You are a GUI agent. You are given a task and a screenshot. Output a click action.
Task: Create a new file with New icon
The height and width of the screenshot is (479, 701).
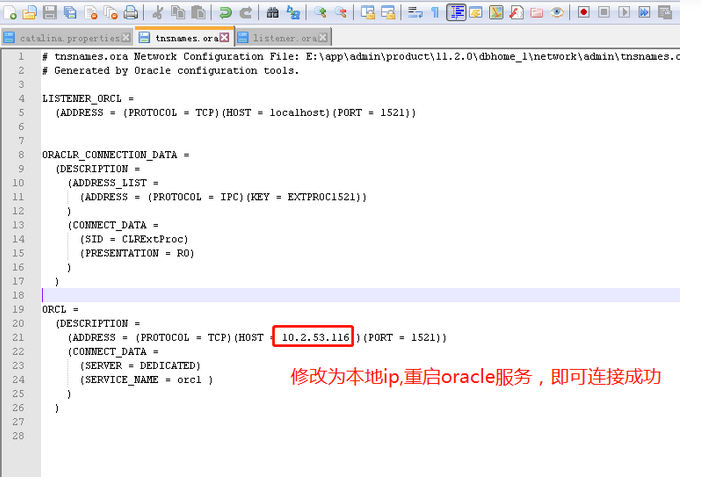10,13
